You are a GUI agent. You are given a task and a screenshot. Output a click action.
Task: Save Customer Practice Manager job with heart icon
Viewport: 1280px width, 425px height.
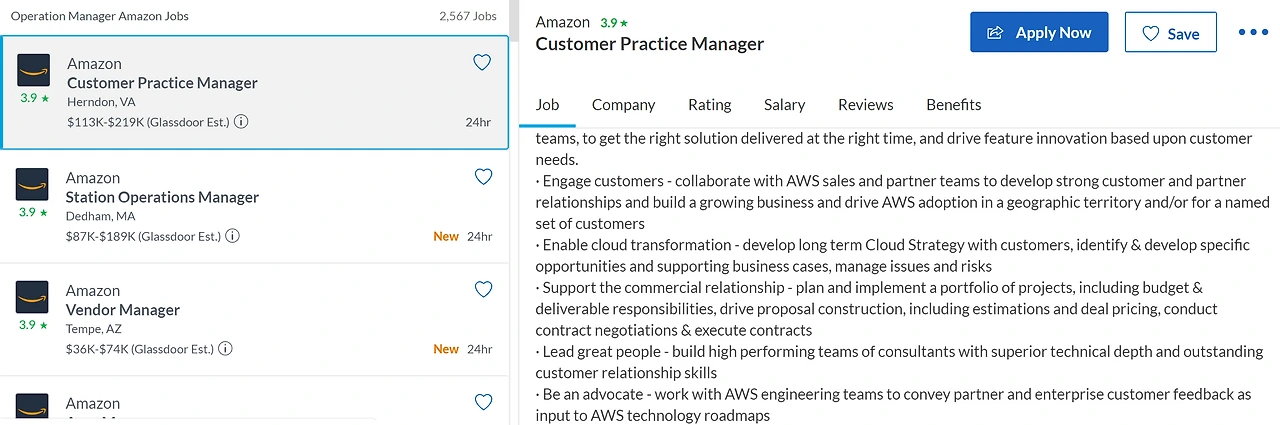click(482, 63)
